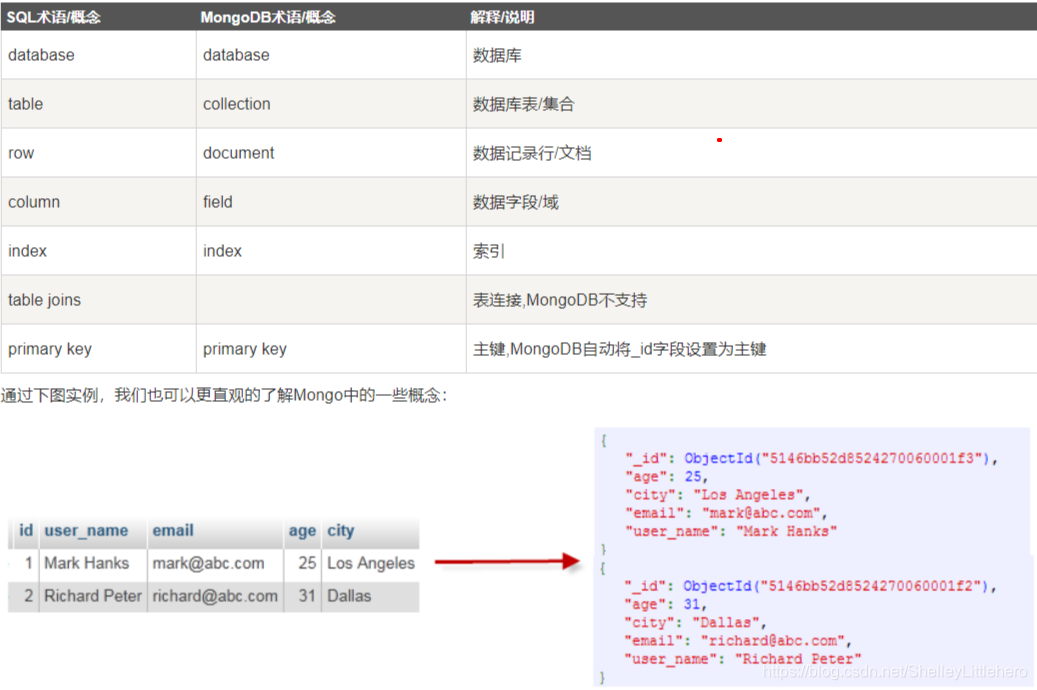Select the 'Richard Peter' table cell
Screen dimensions: 1037x690
93,596
